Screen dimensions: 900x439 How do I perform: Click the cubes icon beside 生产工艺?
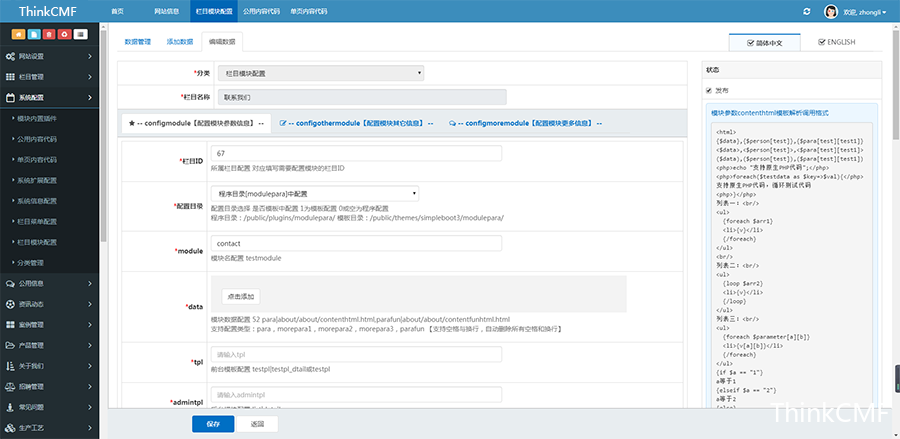point(10,428)
